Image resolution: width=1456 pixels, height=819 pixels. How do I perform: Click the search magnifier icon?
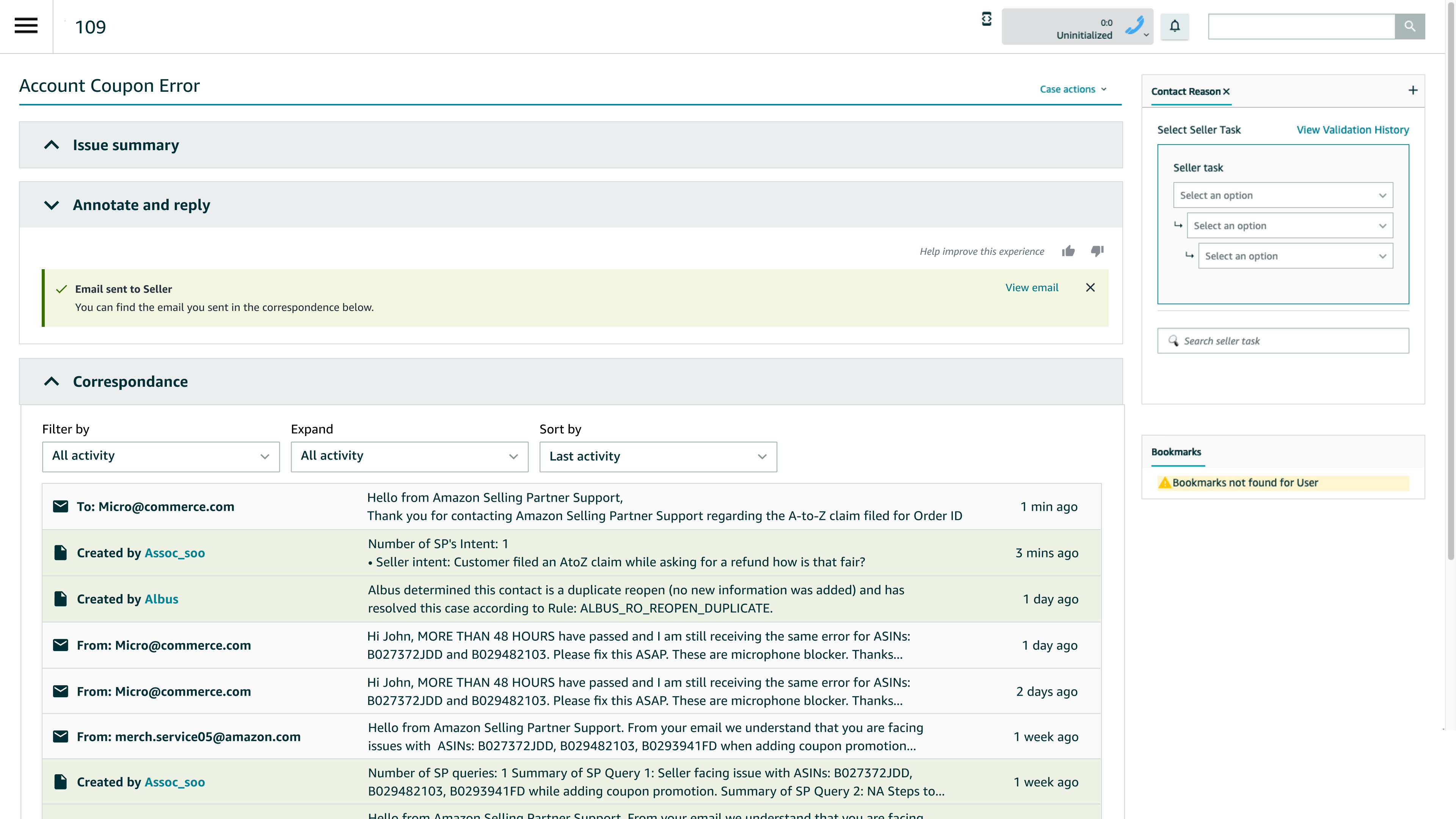(1410, 26)
